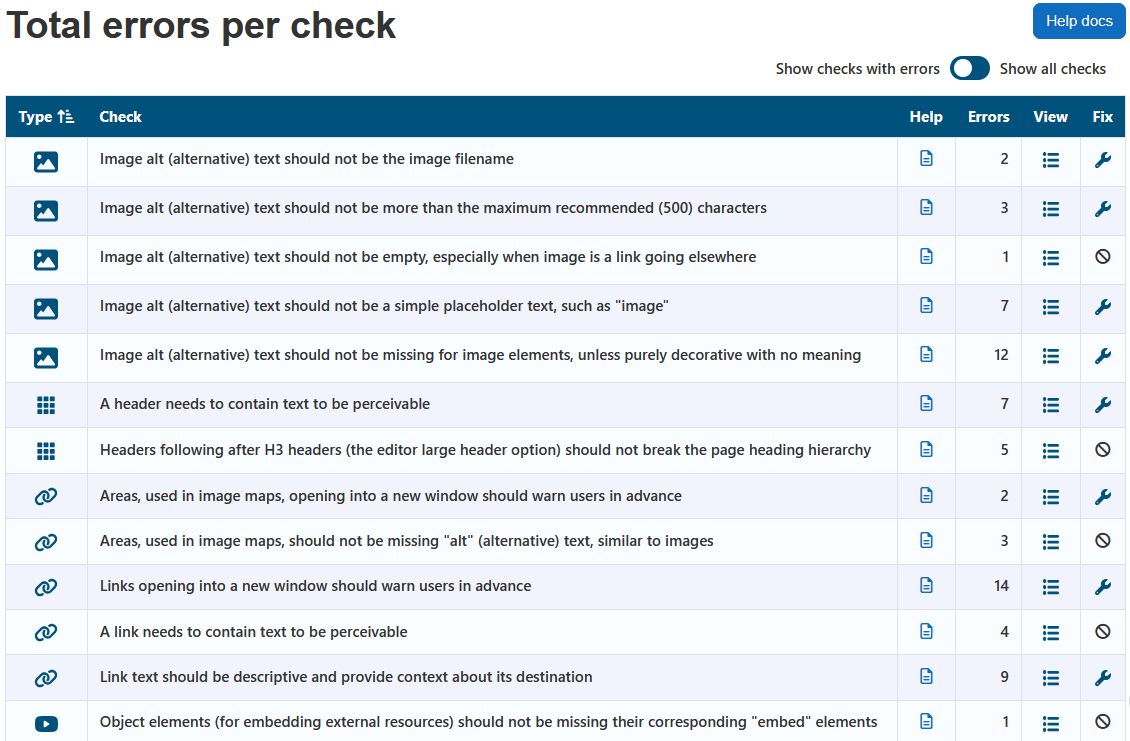This screenshot has height=741, width=1130.
Task: View error list for image filename check
Action: point(1051,160)
